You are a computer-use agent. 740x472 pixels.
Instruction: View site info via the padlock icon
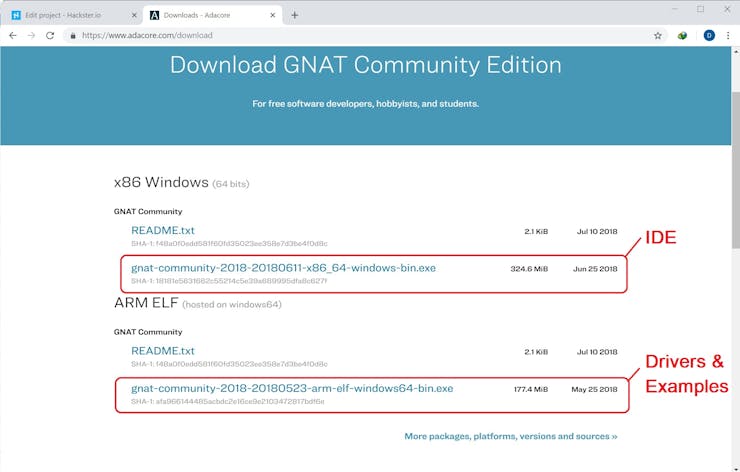tap(73, 35)
